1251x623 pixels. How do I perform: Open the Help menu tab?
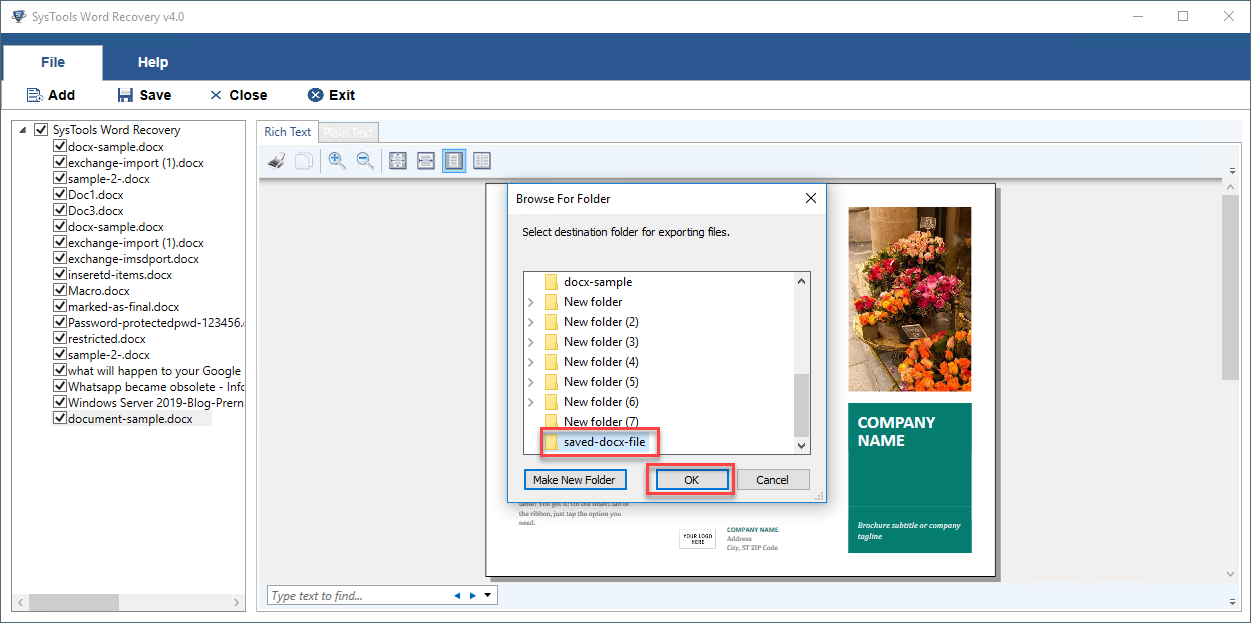coord(153,62)
